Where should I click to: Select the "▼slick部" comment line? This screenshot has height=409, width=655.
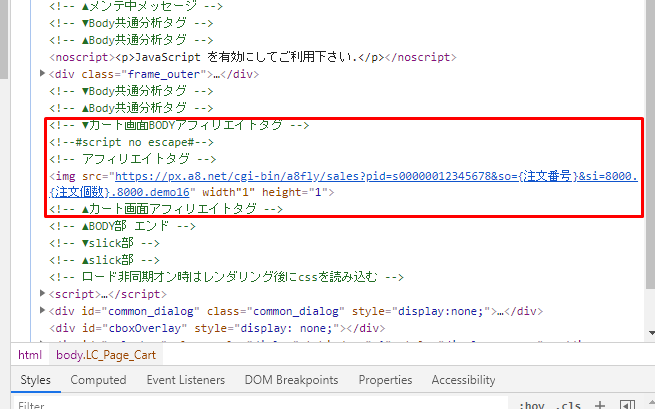click(104, 243)
